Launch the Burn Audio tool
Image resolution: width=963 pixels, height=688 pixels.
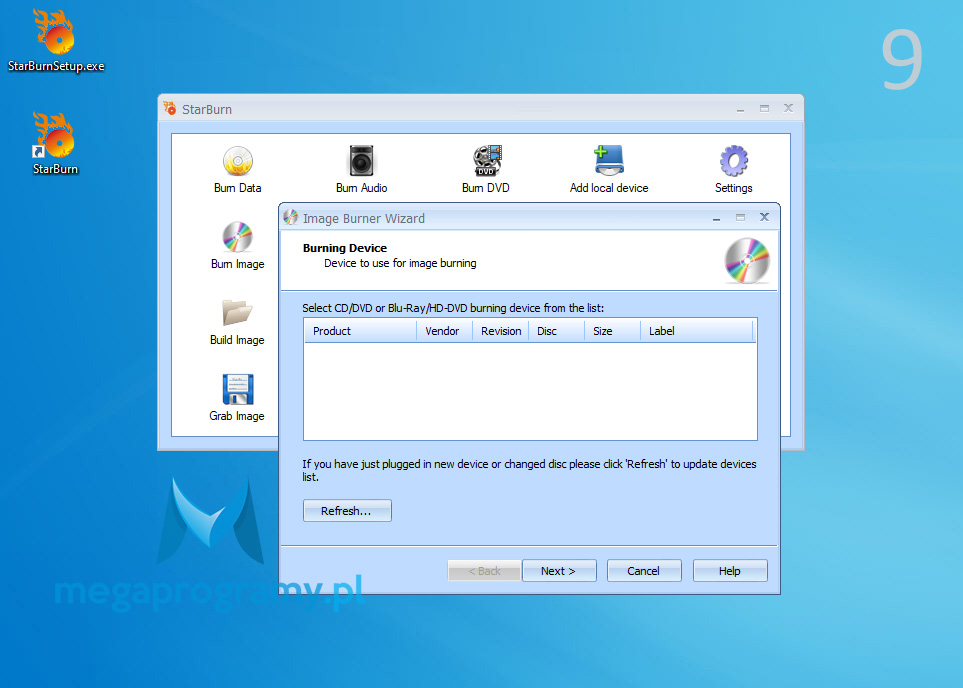pyautogui.click(x=361, y=170)
